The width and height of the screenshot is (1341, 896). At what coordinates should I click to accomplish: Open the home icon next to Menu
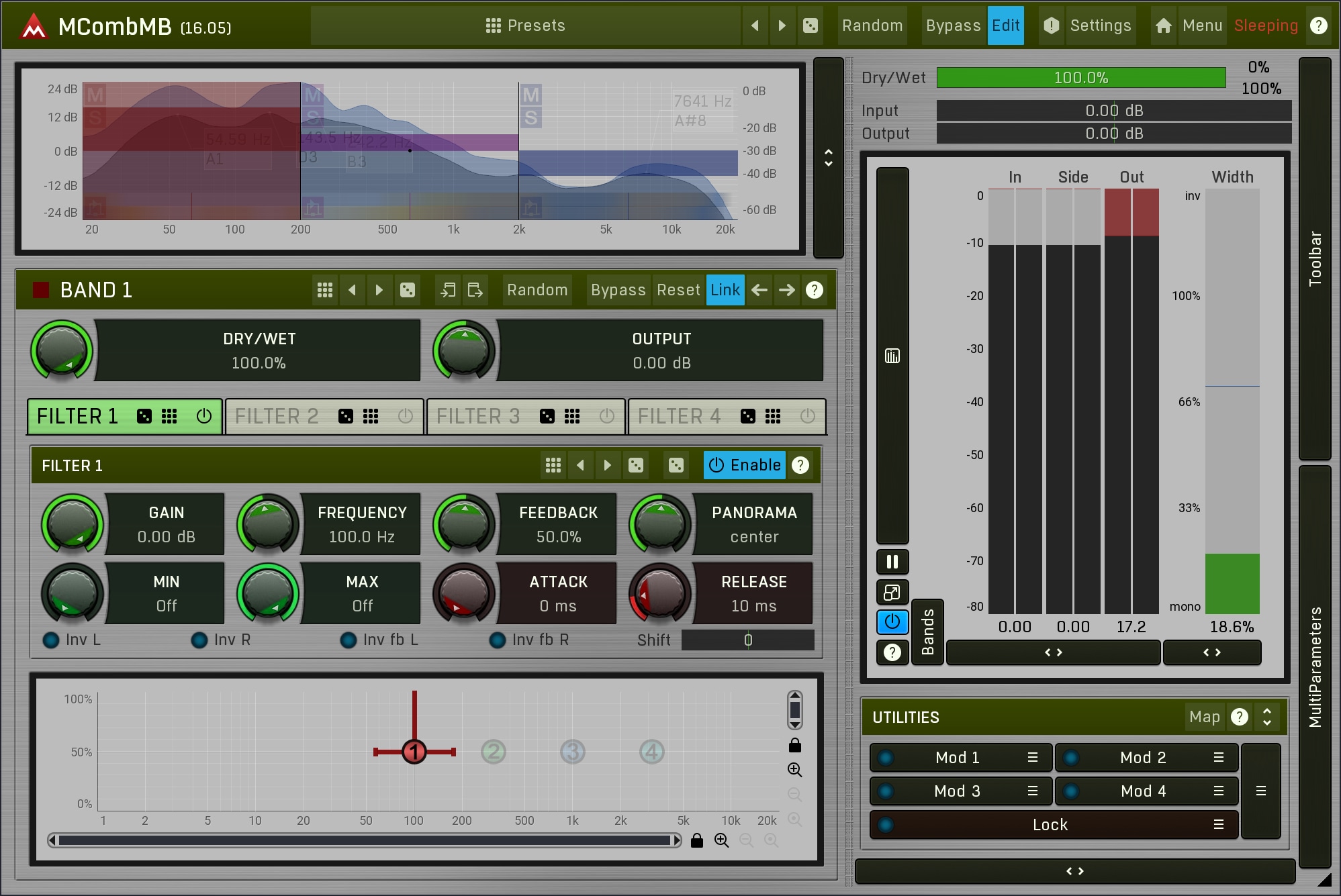click(1164, 26)
